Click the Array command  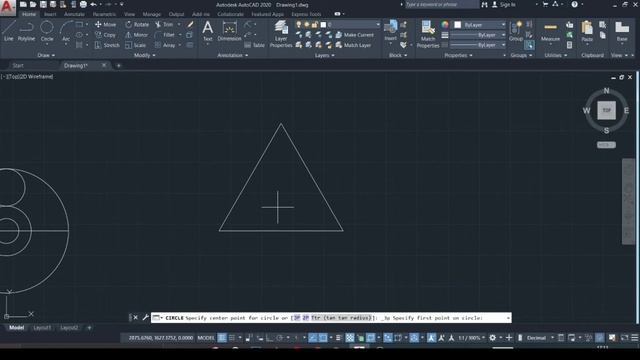pos(165,45)
